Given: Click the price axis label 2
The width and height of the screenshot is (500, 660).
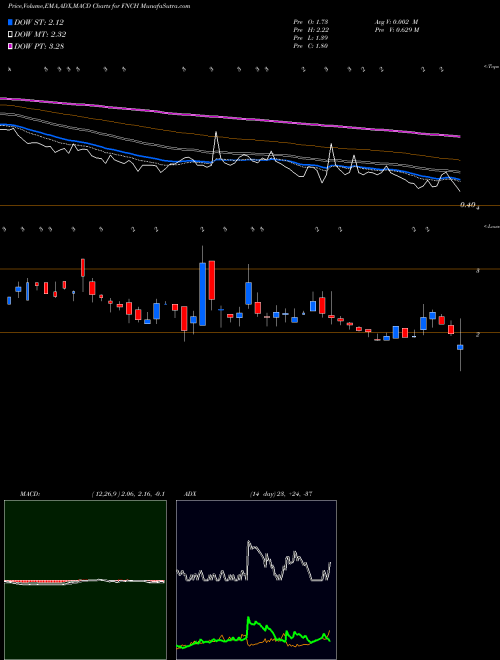Looking at the screenshot, I should 477,335.
